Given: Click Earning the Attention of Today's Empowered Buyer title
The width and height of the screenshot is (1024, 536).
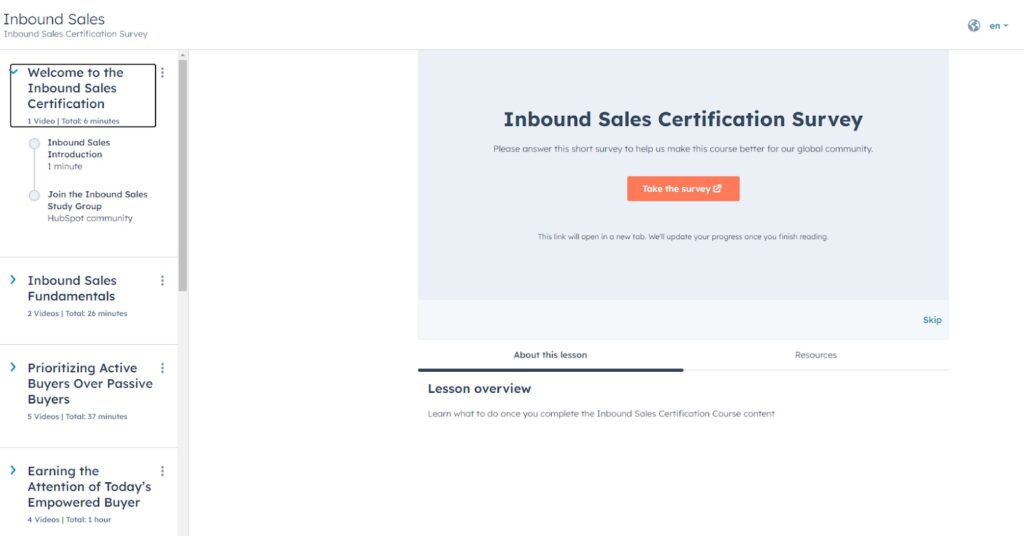Looking at the screenshot, I should pyautogui.click(x=89, y=486).
